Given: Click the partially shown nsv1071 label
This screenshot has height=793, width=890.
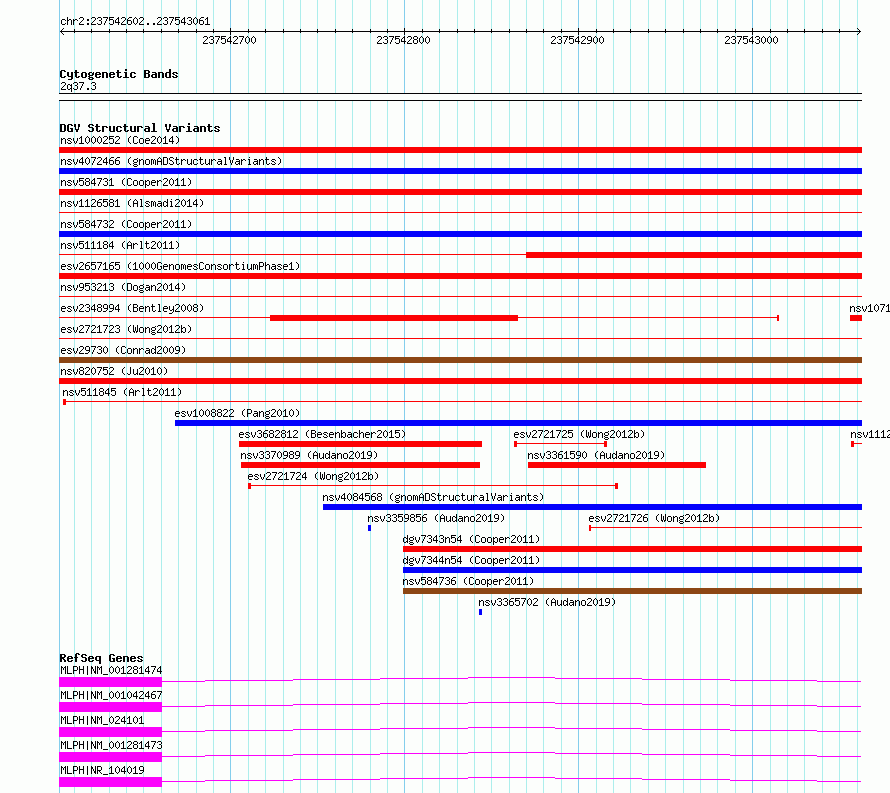Looking at the screenshot, I should [x=870, y=308].
